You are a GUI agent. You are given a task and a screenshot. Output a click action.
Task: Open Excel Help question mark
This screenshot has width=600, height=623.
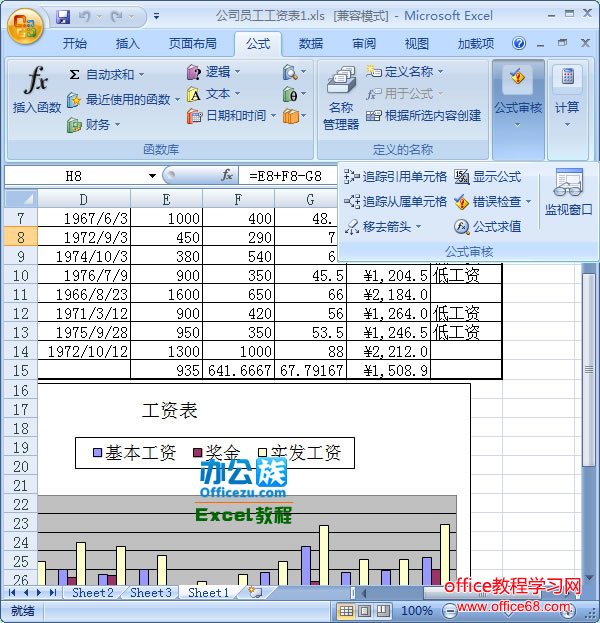tap(519, 43)
